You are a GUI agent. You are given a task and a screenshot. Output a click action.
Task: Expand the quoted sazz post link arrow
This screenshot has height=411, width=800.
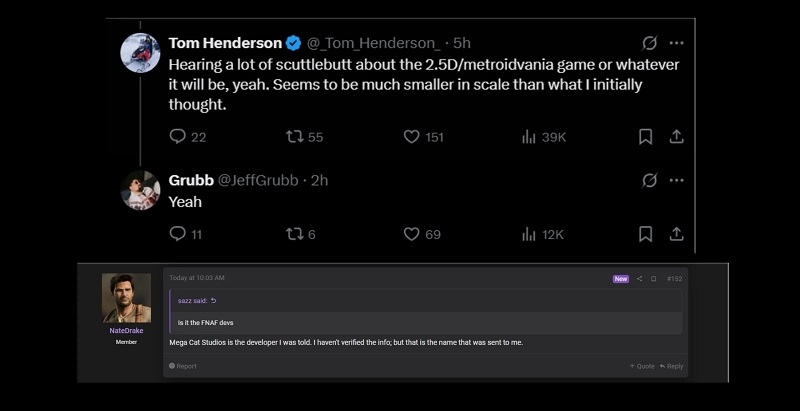(x=213, y=300)
